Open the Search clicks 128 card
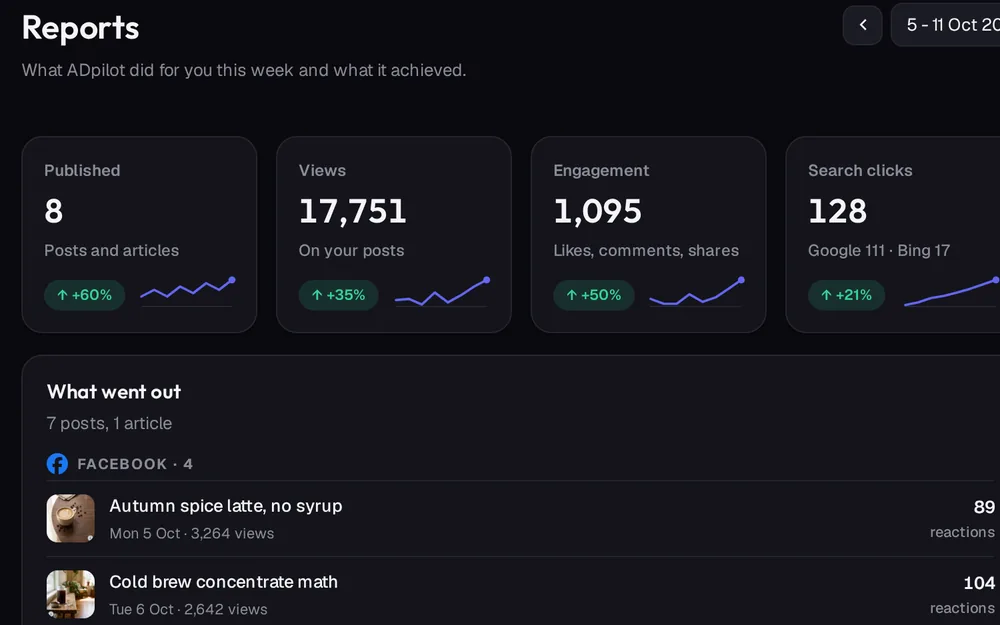 893,235
